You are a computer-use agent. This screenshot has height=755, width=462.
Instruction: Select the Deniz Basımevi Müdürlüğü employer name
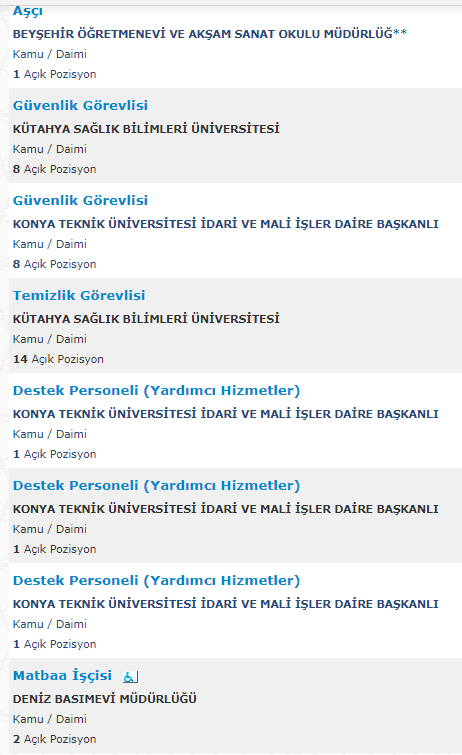pyautogui.click(x=105, y=699)
